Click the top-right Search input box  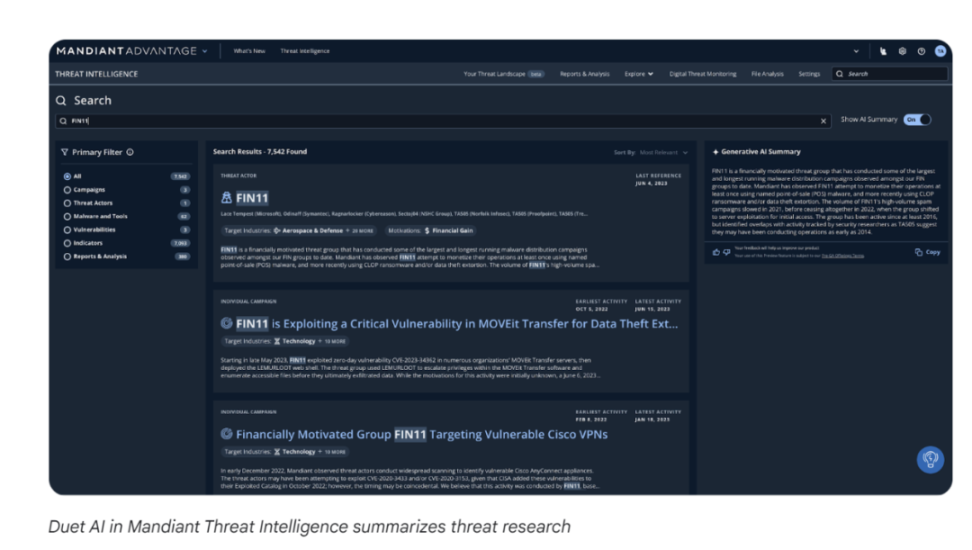pyautogui.click(x=890, y=74)
